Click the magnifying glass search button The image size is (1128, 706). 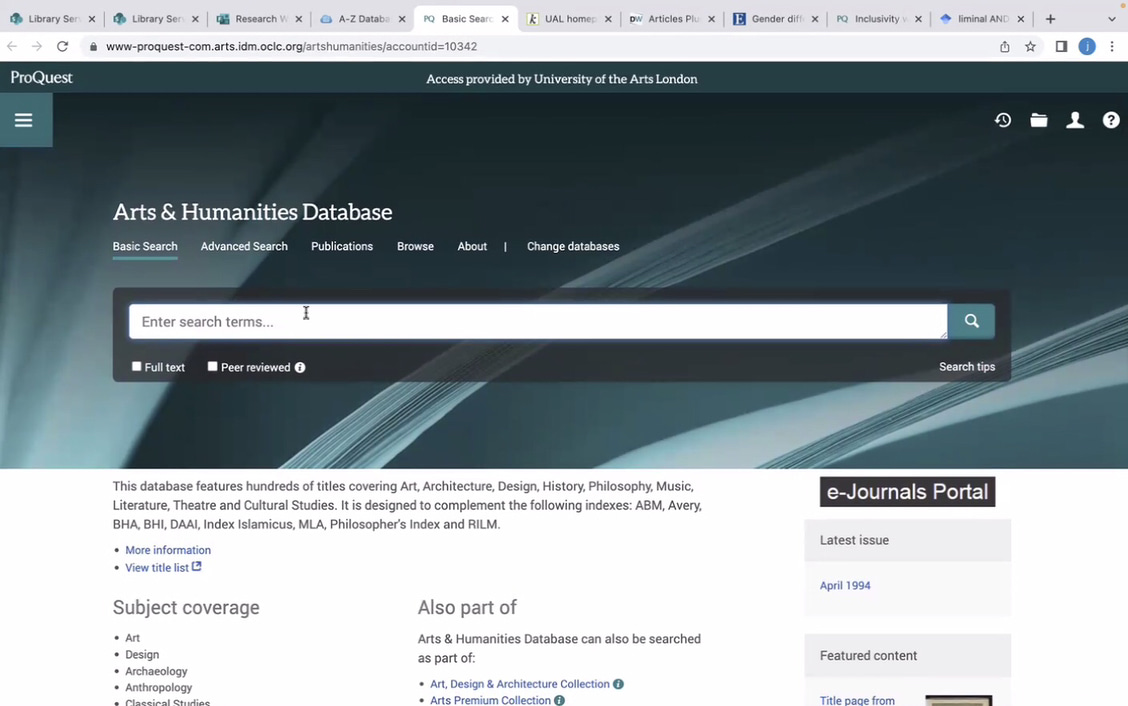tap(971, 321)
